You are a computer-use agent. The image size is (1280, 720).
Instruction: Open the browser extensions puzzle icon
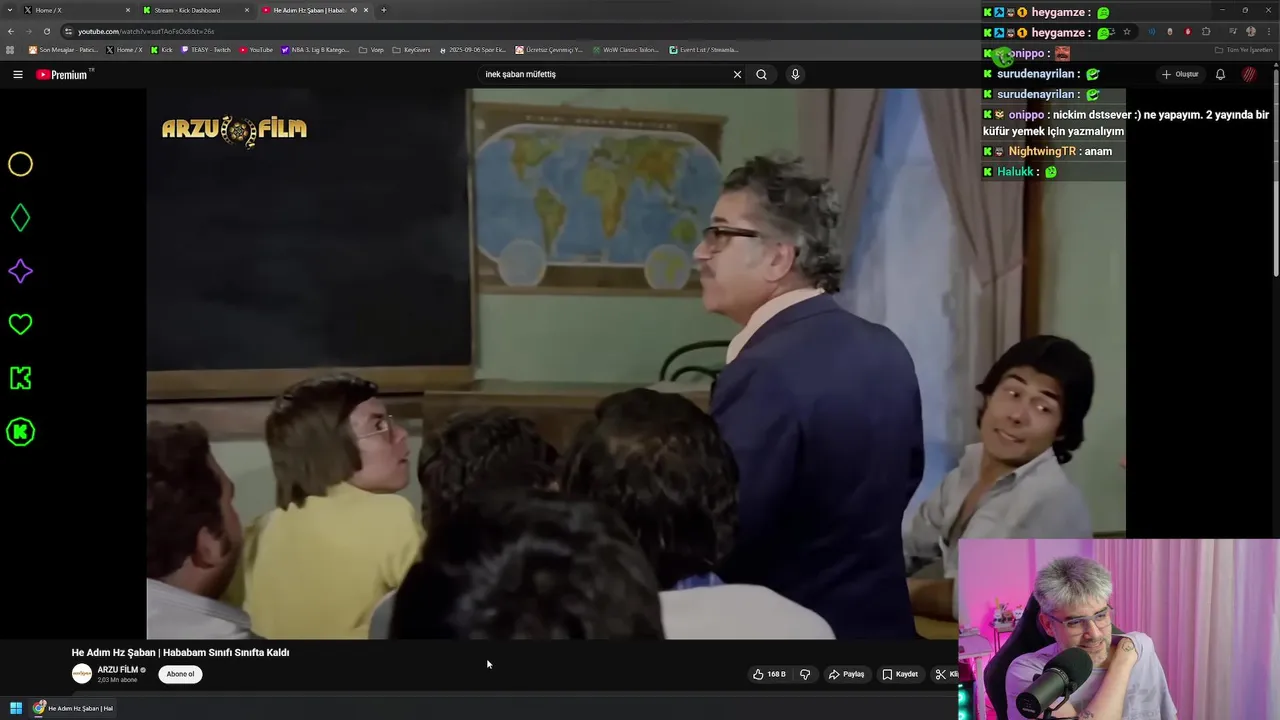pyautogui.click(x=1206, y=31)
